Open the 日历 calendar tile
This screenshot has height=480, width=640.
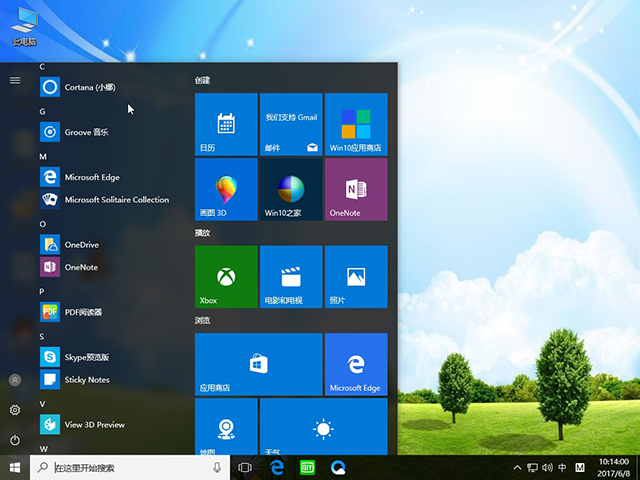[x=225, y=124]
